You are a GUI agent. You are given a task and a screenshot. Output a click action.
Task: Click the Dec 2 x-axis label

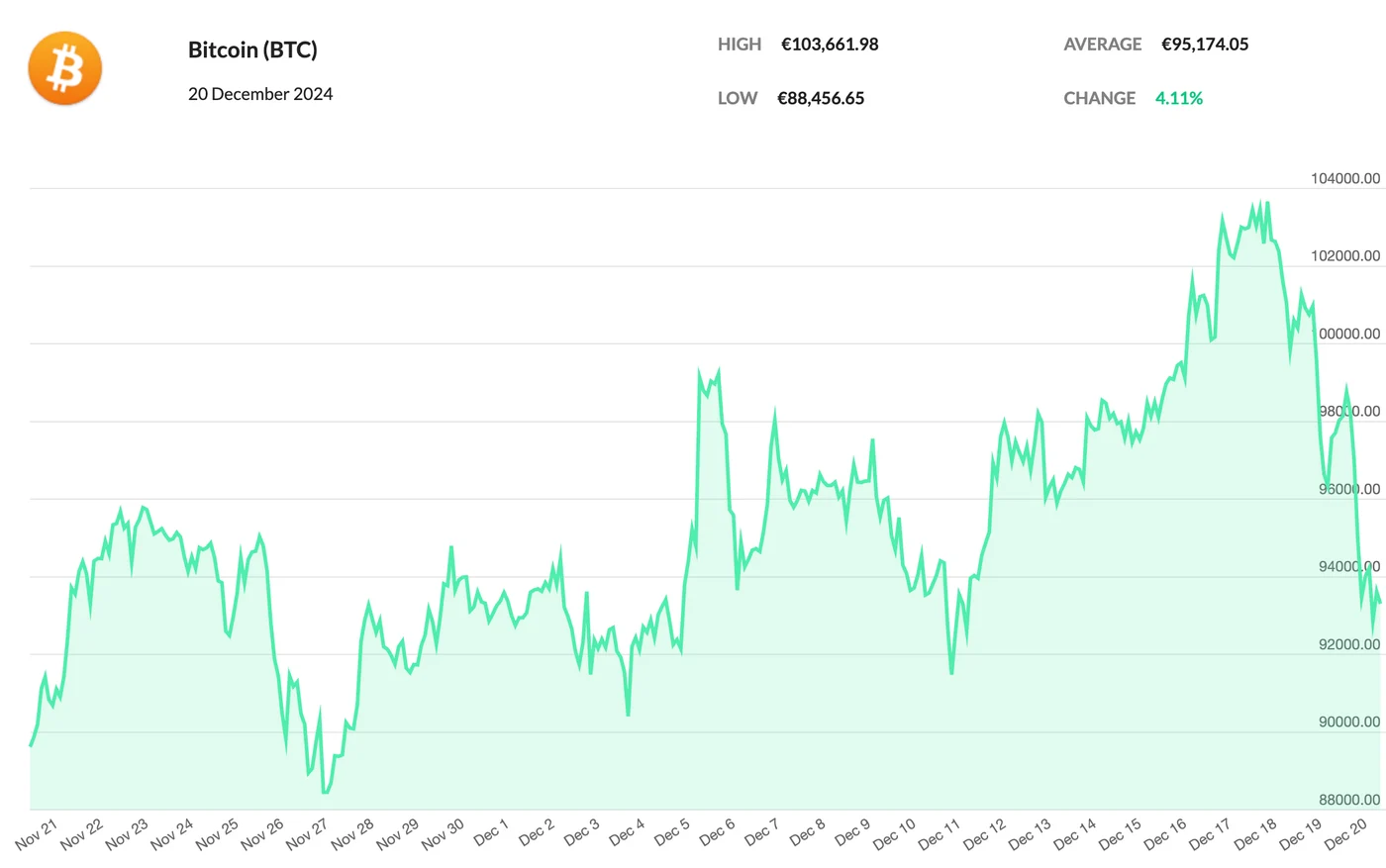pyautogui.click(x=537, y=832)
